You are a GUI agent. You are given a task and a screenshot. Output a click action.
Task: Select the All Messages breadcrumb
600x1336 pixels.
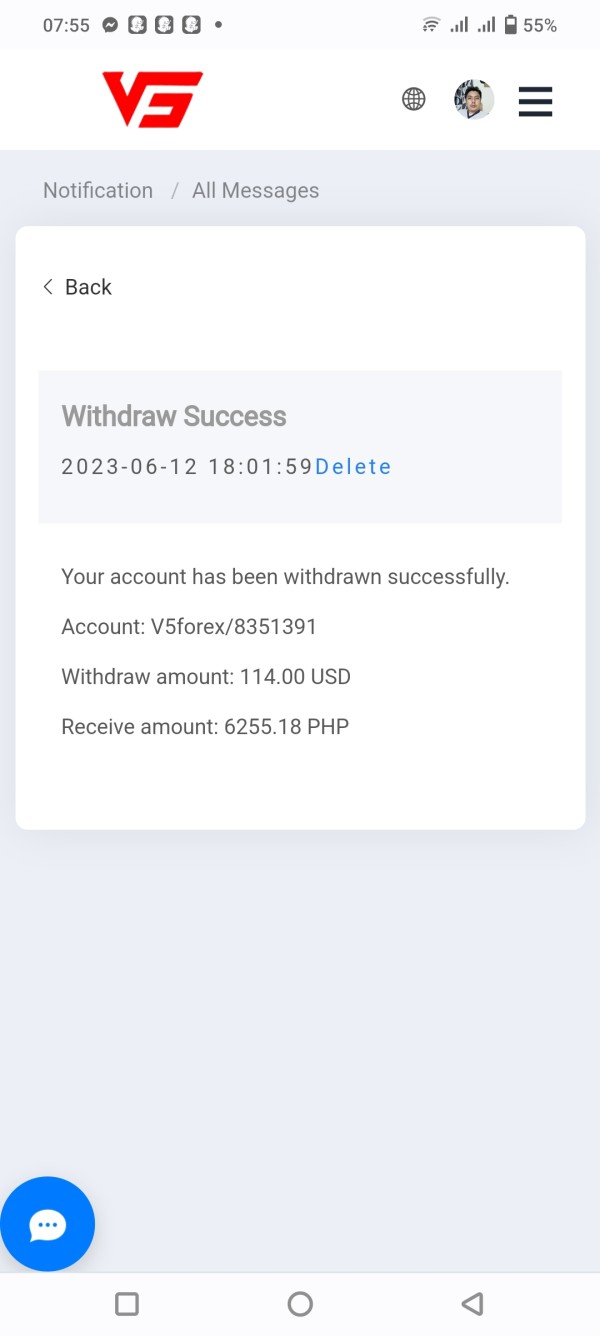coord(255,191)
